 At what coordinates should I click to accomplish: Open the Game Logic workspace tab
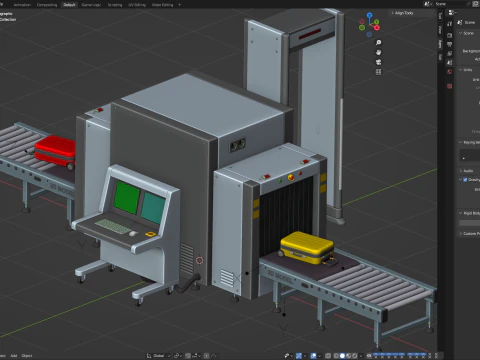[91, 5]
